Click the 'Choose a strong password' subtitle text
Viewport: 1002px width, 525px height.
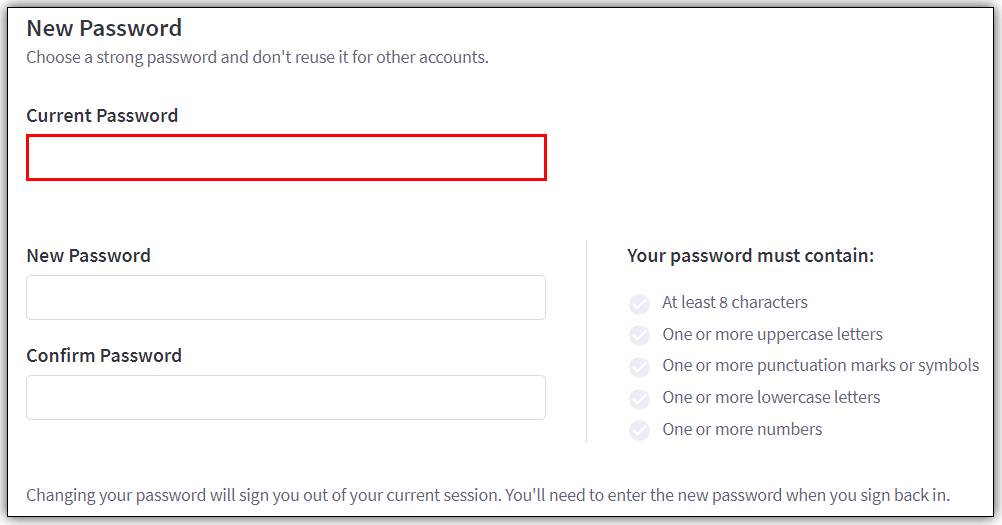tap(257, 57)
